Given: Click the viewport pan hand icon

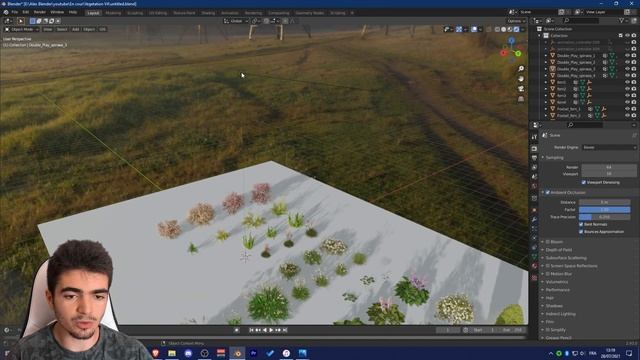Looking at the screenshot, I should tap(521, 79).
